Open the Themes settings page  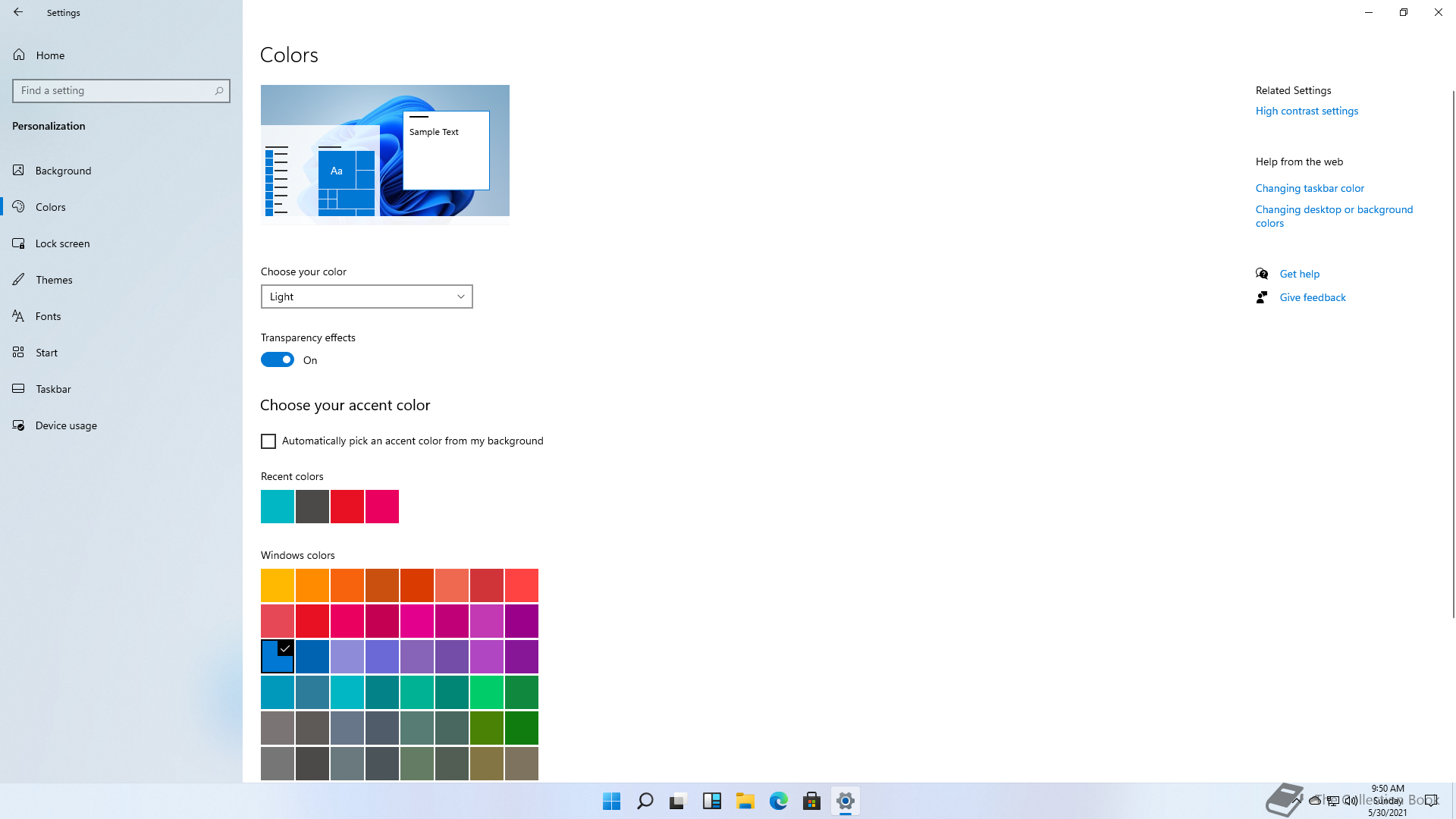(x=121, y=280)
